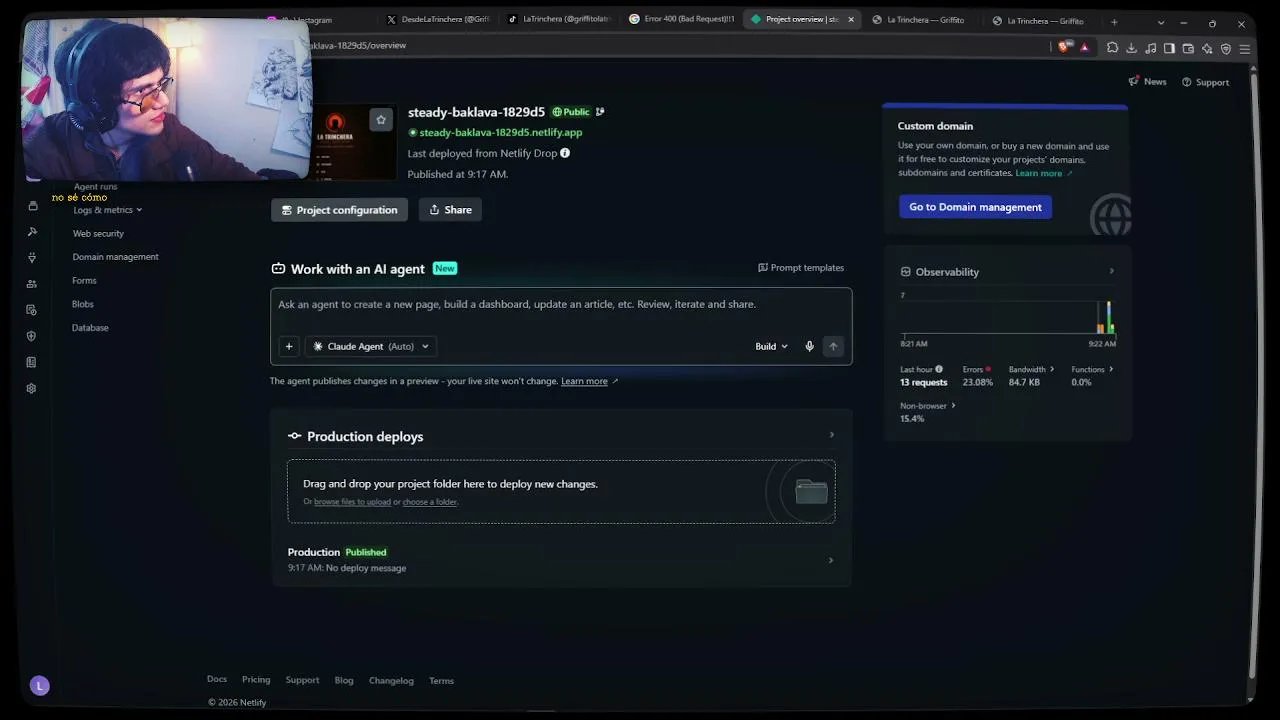Open the Leo AI sparkle icon

pos(1207,48)
